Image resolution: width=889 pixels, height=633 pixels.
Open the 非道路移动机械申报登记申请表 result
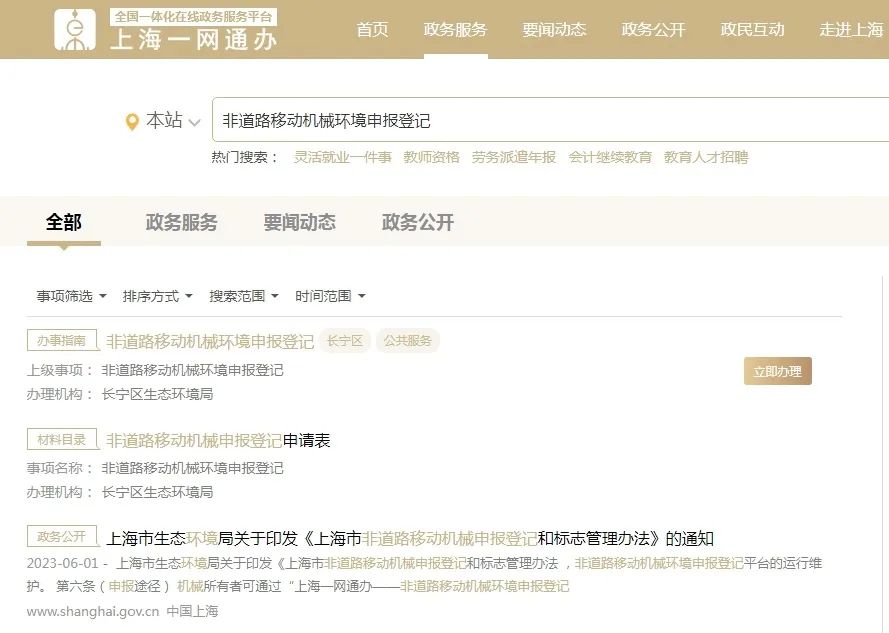[218, 440]
